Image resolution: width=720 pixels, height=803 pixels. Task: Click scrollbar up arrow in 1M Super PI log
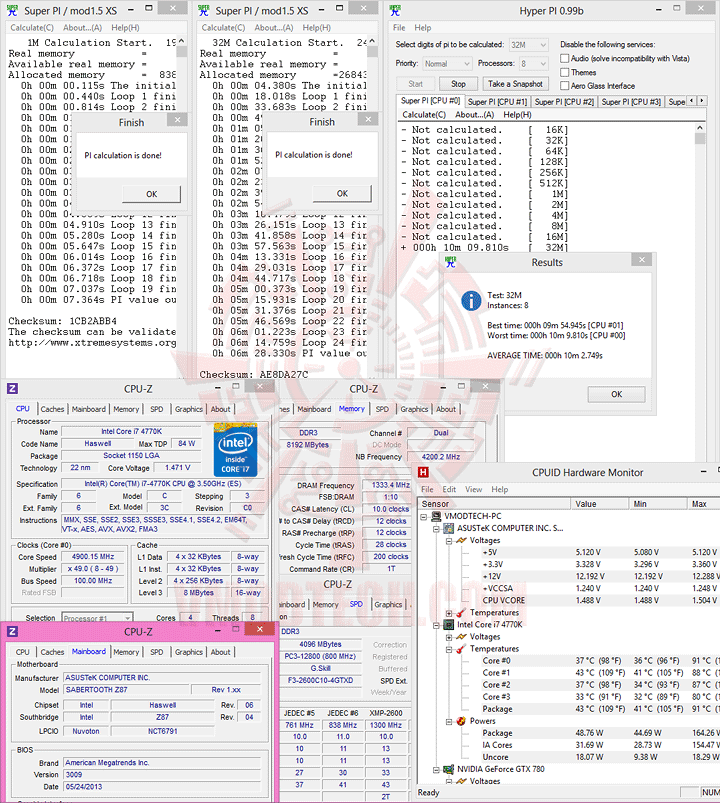pyautogui.click(x=181, y=41)
